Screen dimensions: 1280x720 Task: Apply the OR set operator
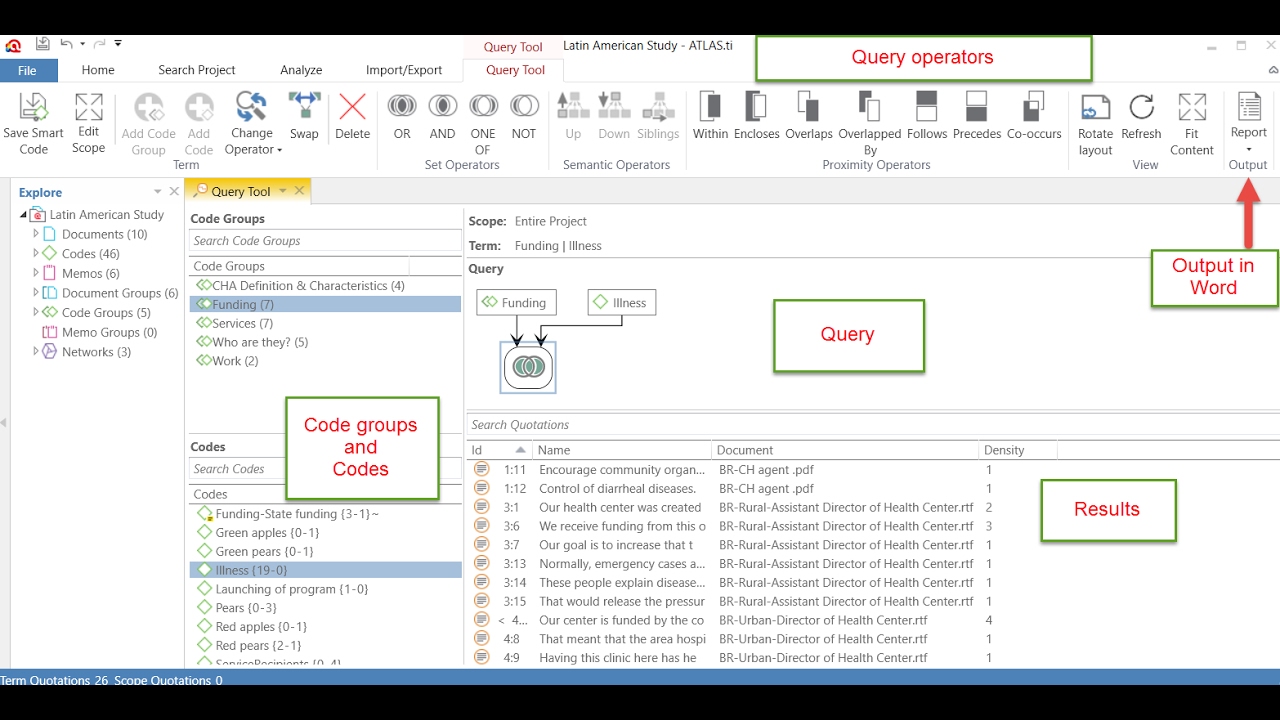pos(402,116)
